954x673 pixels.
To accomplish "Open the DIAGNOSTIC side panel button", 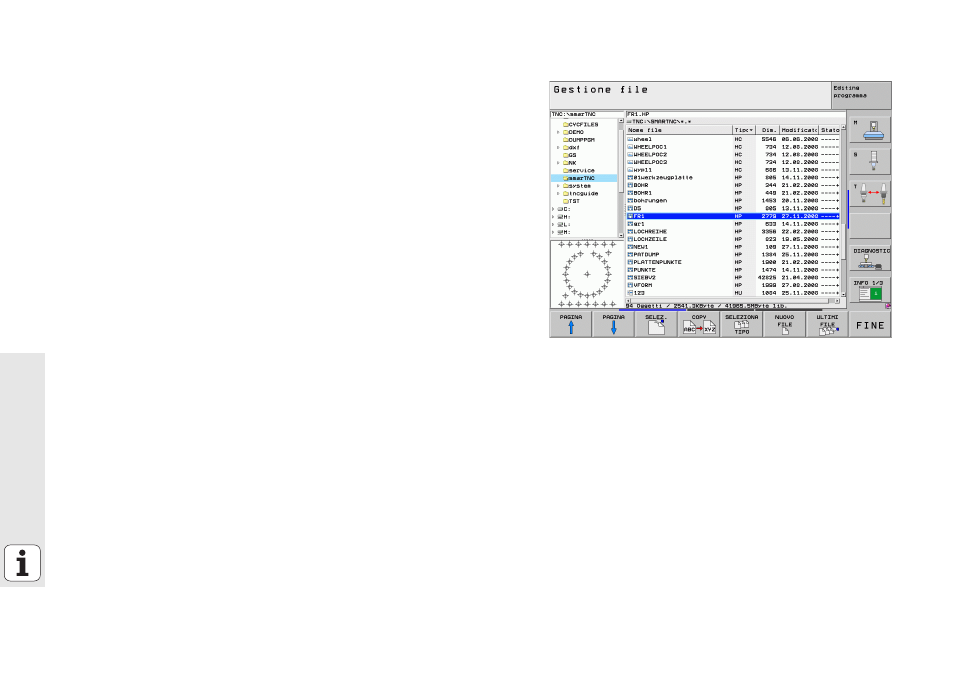I will pos(870,258).
